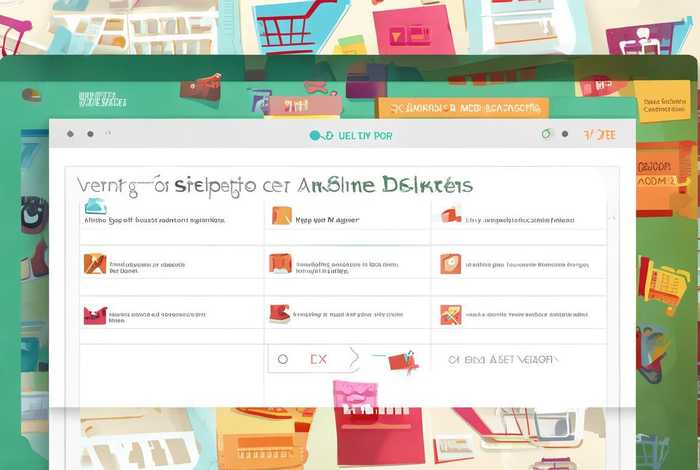Toggle the green circle control in window header
The height and width of the screenshot is (470, 700).
[x=547, y=134]
